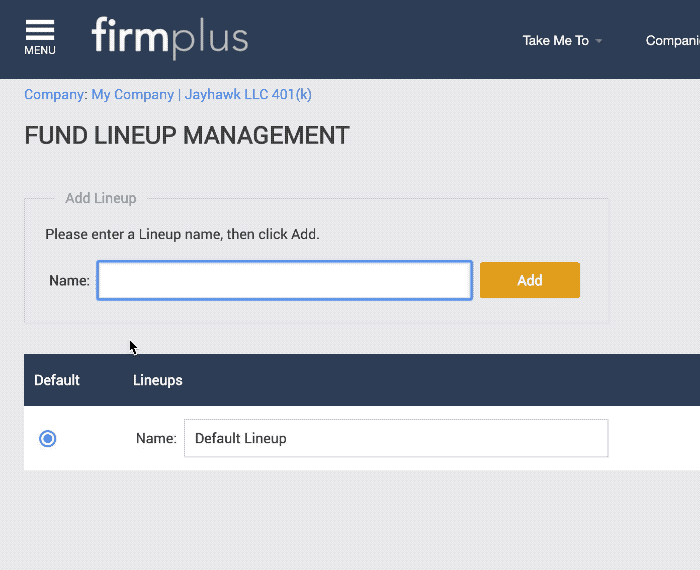Click the Lineups column header

click(x=158, y=380)
